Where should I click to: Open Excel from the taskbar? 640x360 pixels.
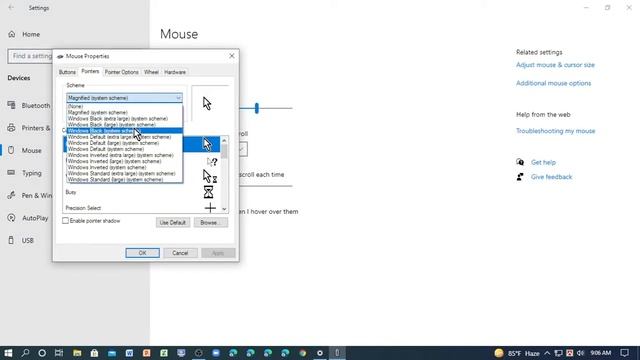[x=164, y=353]
